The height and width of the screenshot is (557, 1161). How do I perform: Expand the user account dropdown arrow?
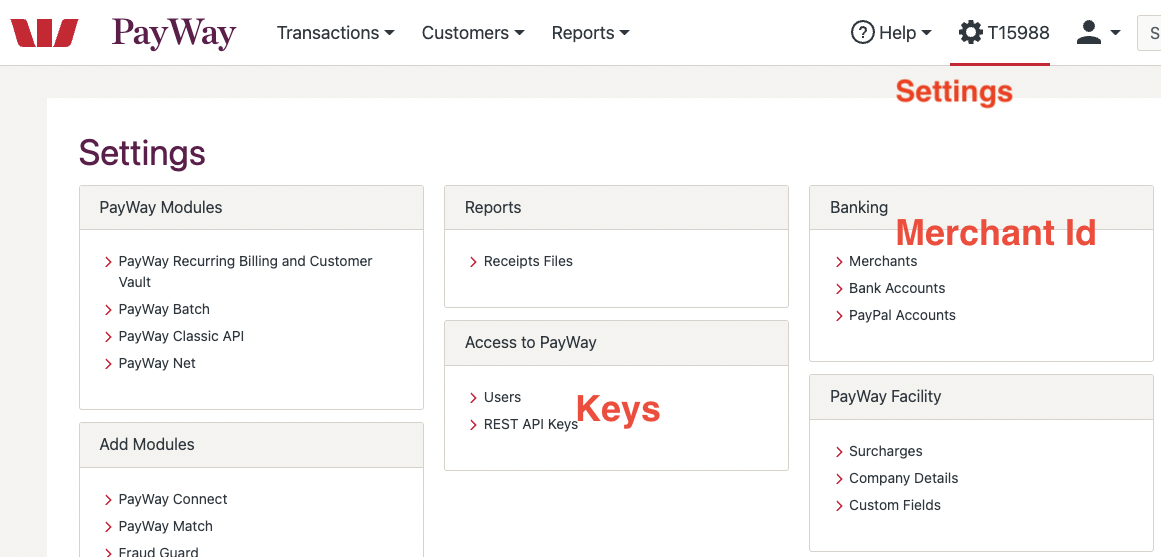coord(1115,33)
